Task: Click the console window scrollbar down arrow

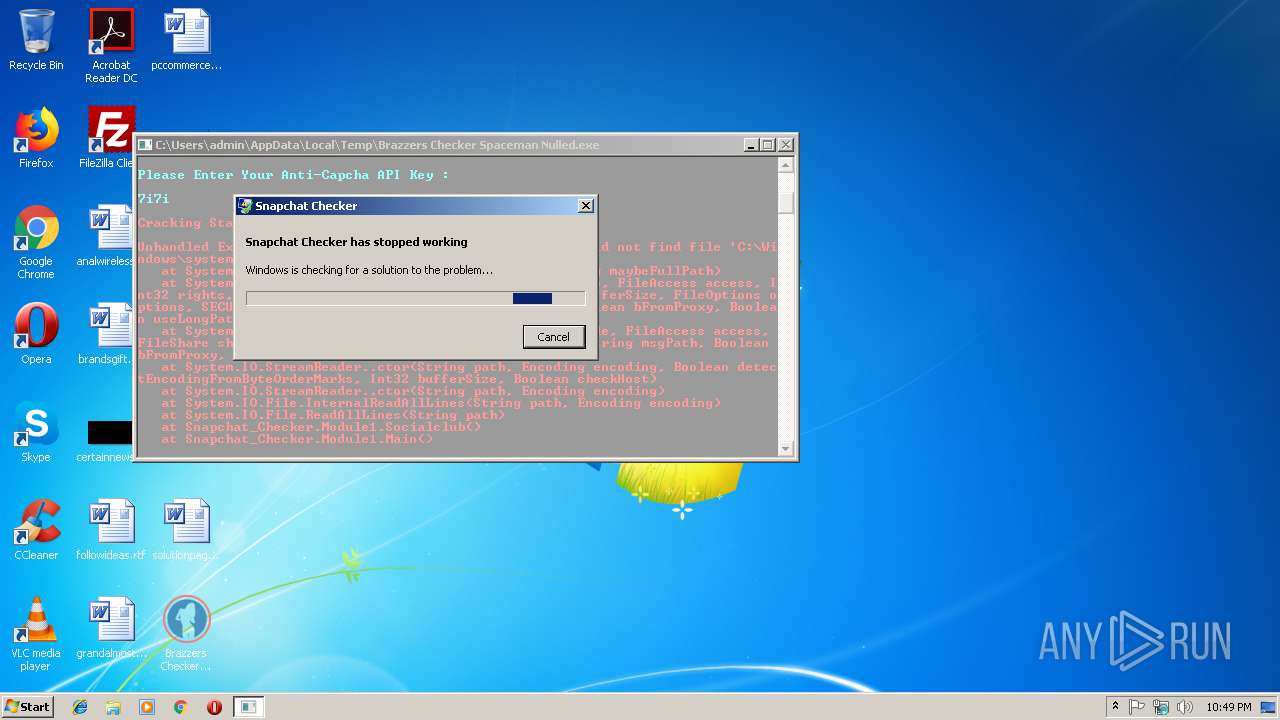Action: 786,449
